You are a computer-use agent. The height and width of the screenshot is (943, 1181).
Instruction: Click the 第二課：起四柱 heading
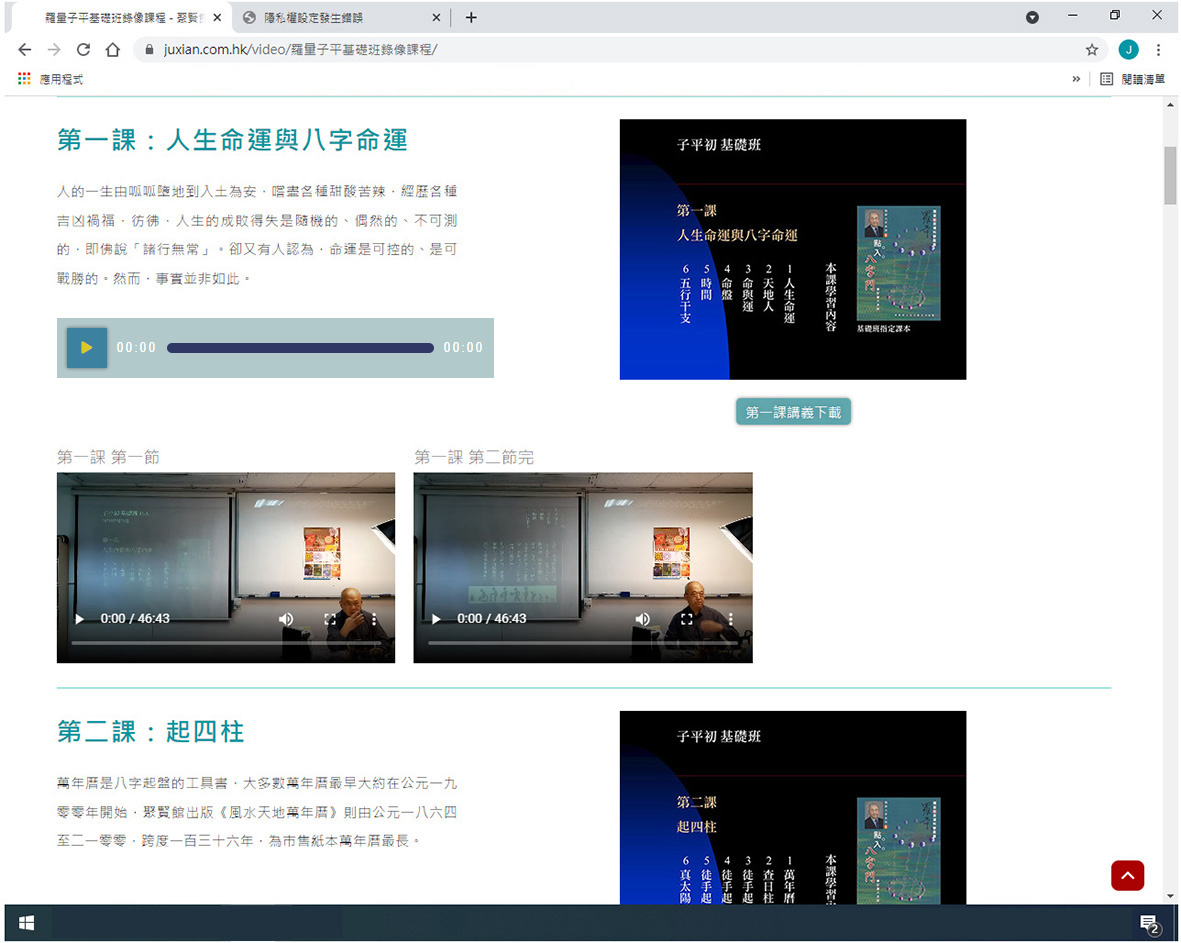(151, 732)
